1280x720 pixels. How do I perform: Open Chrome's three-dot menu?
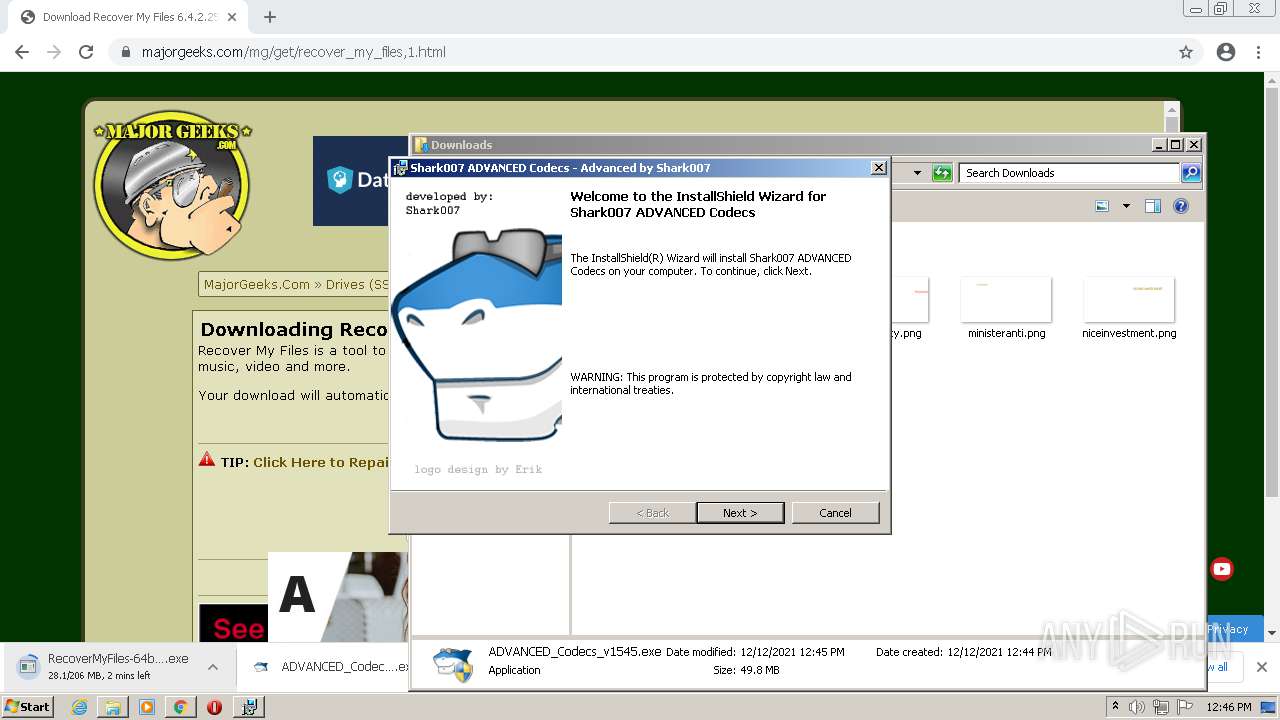pyautogui.click(x=1258, y=52)
